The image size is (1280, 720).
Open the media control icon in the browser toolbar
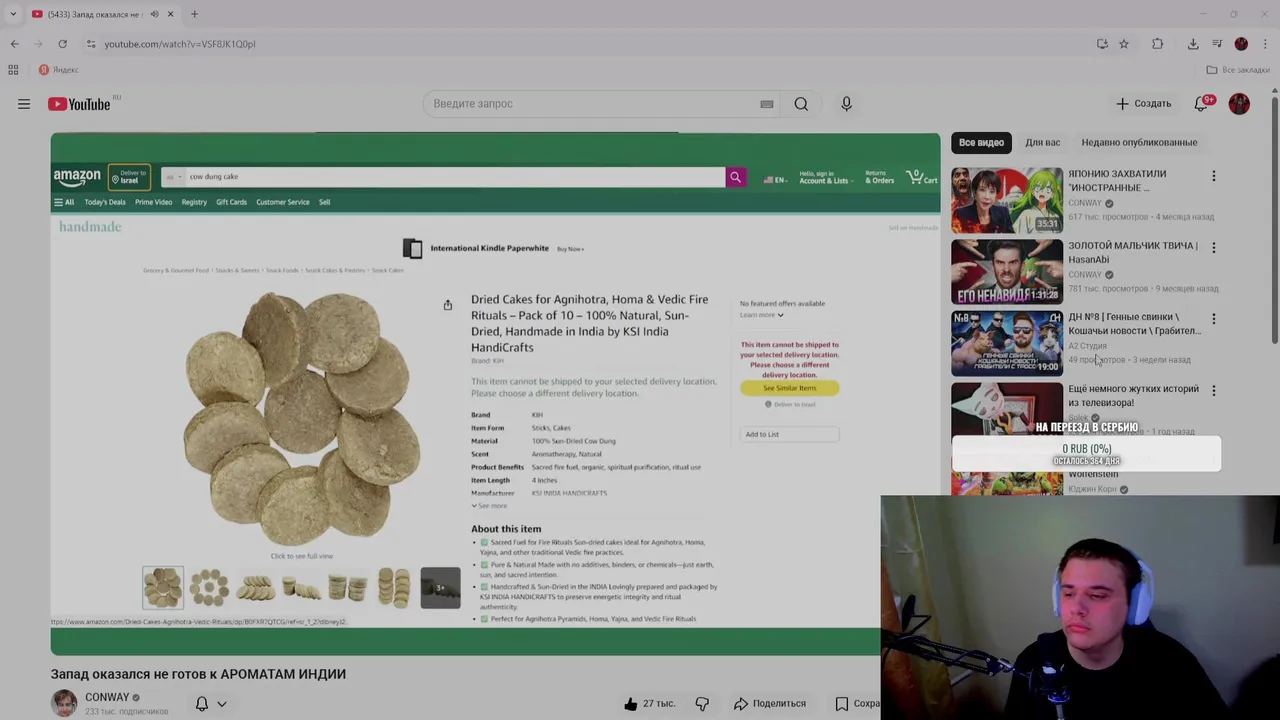tap(1217, 44)
